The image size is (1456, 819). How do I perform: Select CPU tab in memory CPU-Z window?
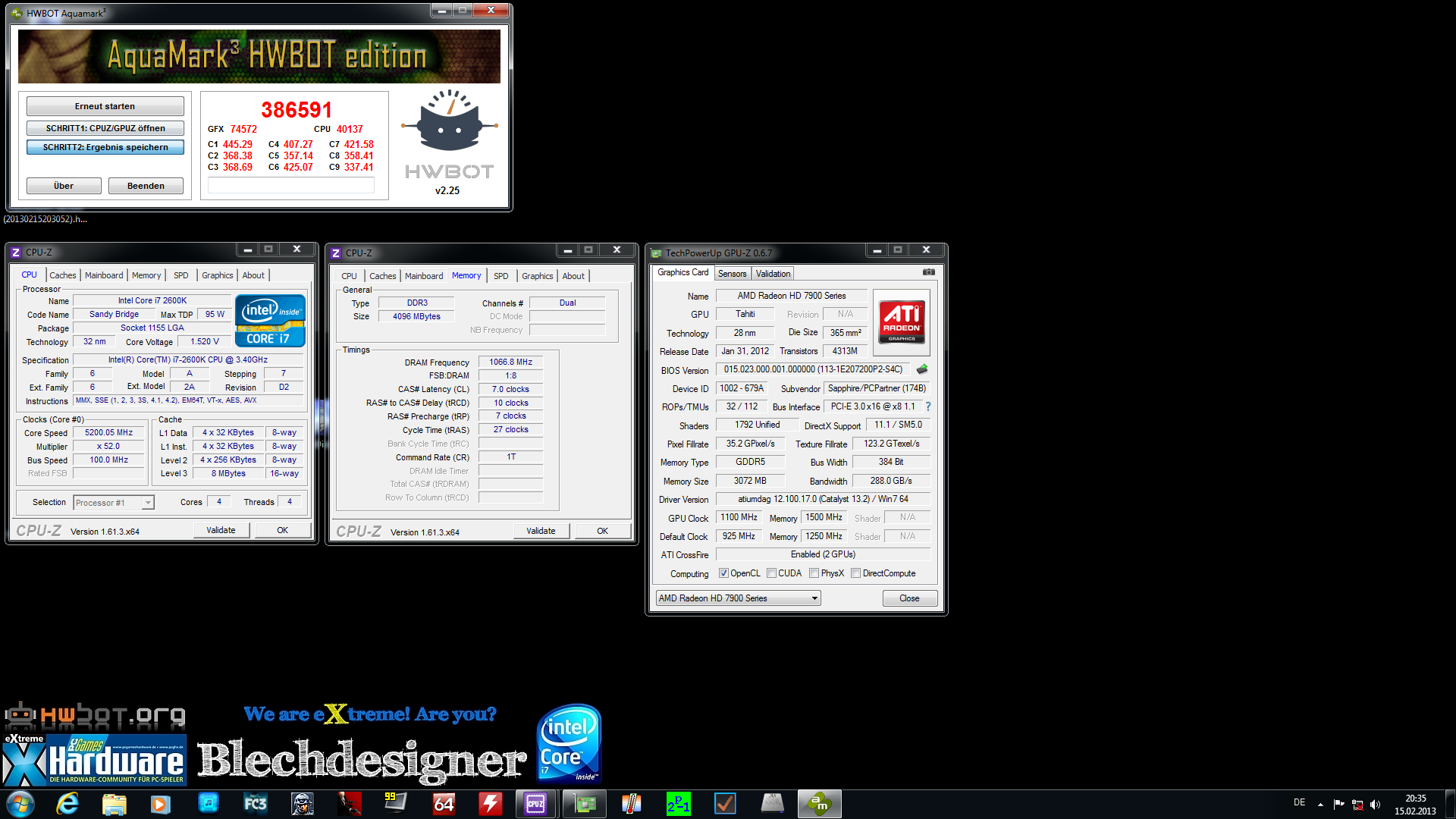[350, 276]
